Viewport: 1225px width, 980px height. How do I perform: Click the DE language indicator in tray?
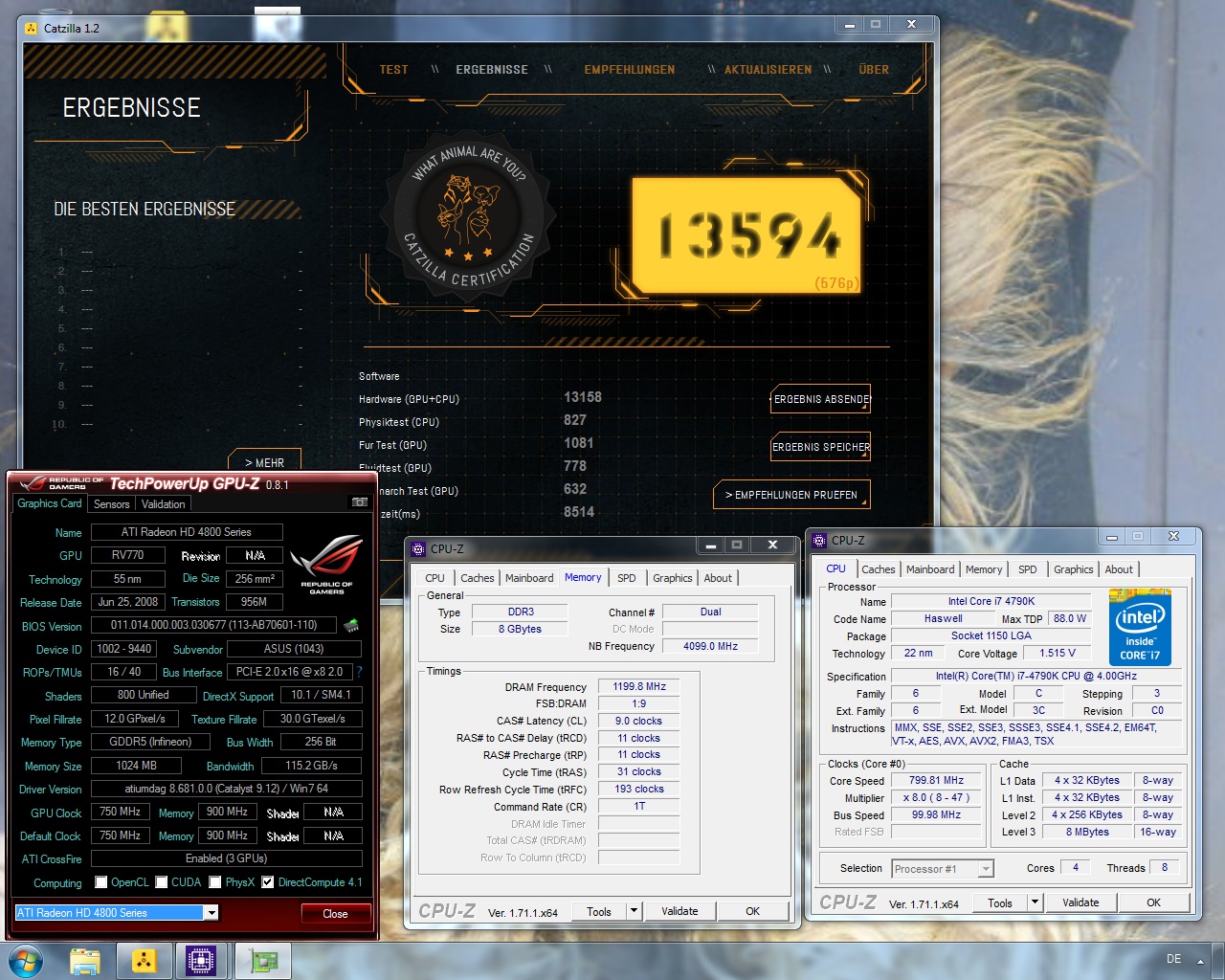click(x=1173, y=959)
